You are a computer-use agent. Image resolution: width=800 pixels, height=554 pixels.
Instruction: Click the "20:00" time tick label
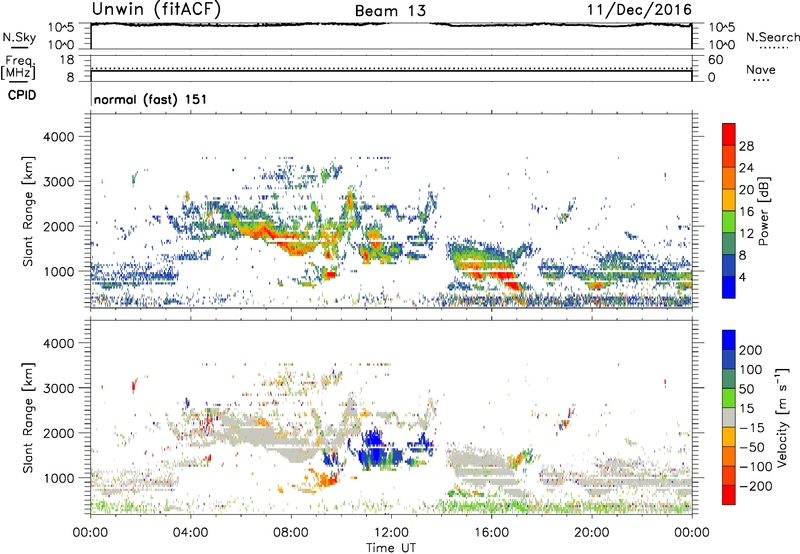click(591, 533)
